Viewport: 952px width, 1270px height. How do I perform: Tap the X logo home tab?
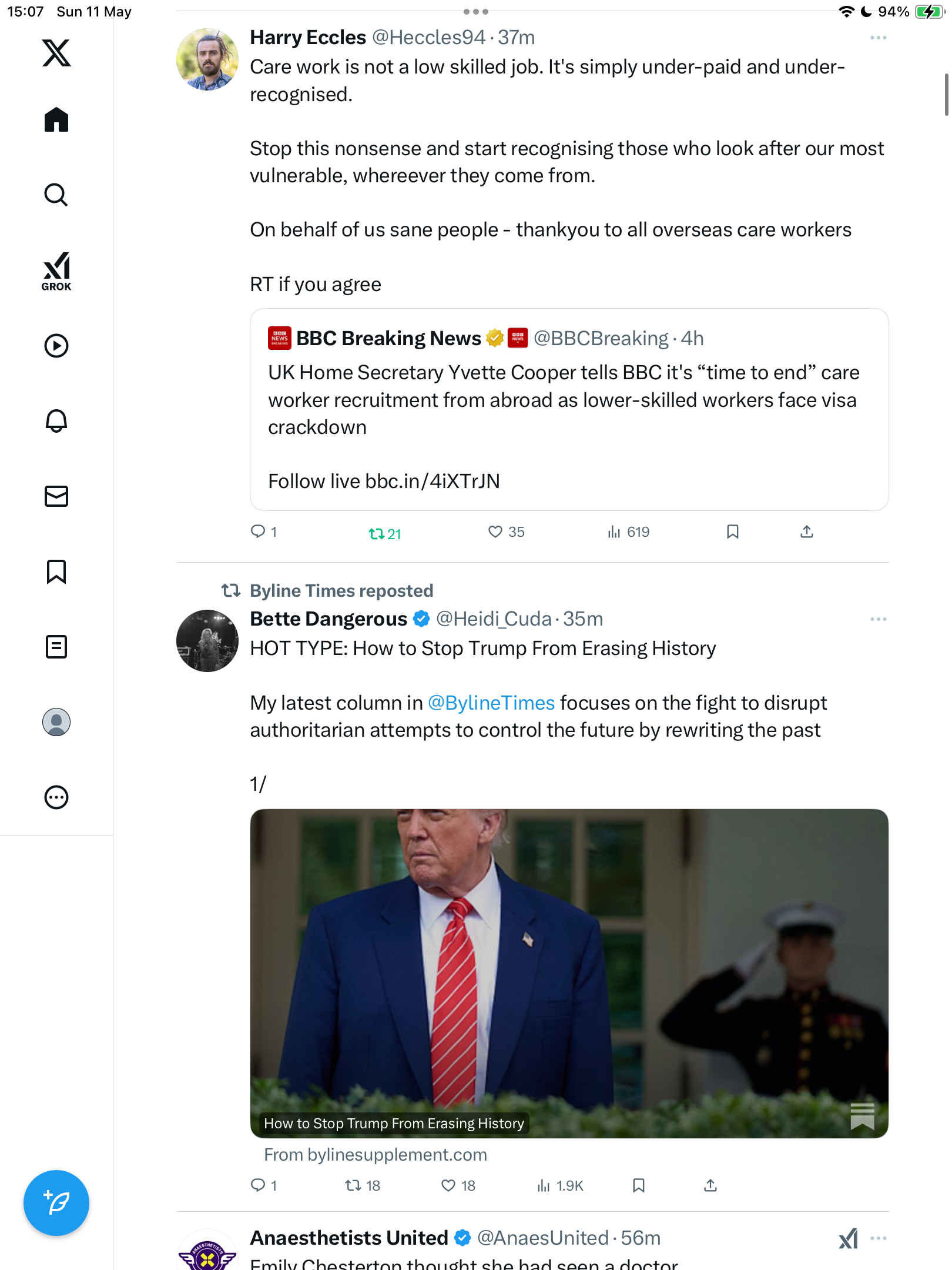pyautogui.click(x=56, y=53)
